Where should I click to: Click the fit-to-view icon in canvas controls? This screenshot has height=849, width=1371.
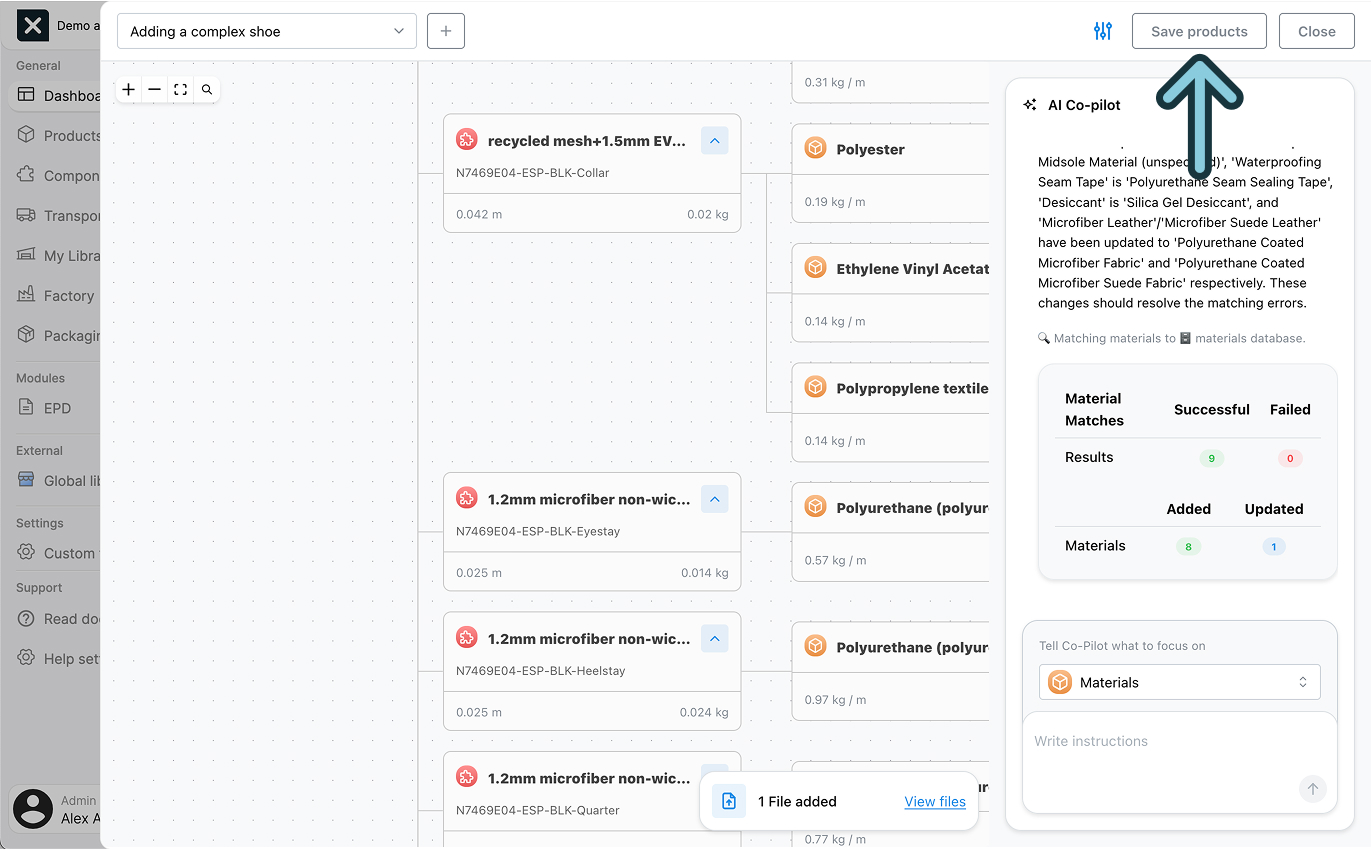180,90
